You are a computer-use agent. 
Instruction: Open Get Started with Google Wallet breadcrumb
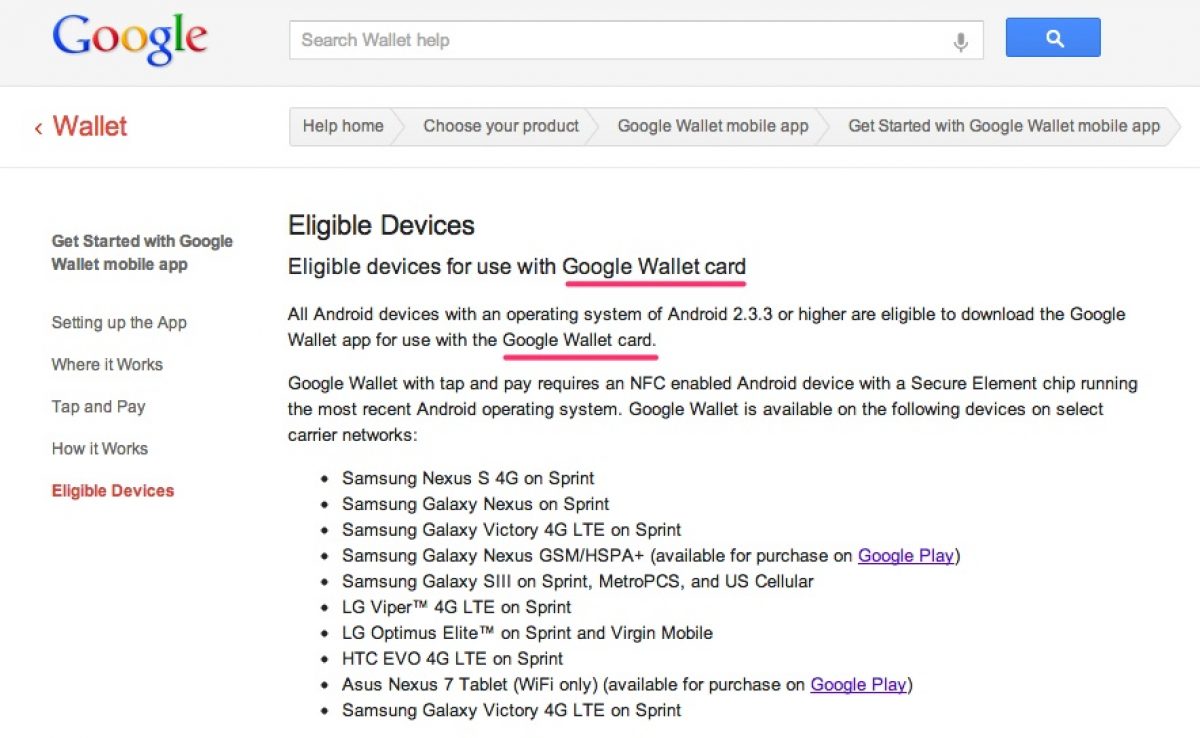point(1004,126)
